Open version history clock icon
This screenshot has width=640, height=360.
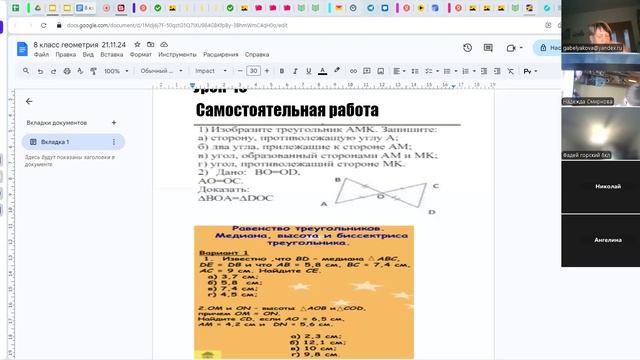point(468,48)
